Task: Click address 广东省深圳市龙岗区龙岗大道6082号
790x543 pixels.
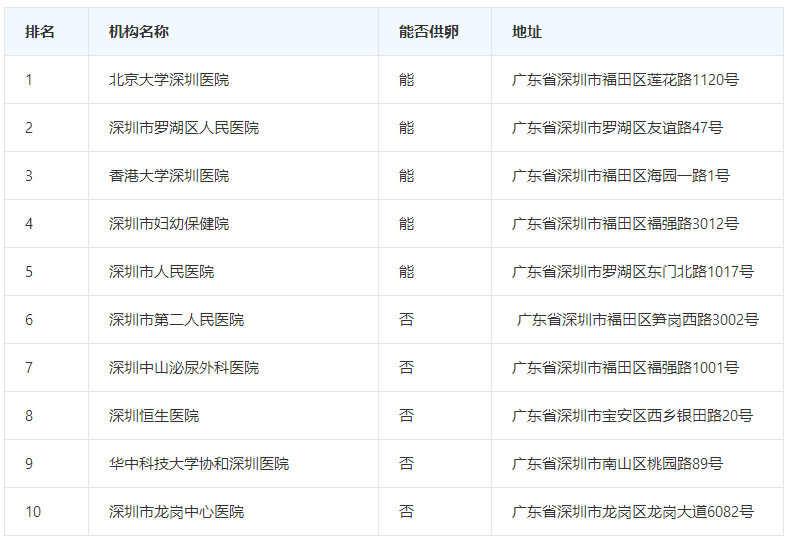Action: (x=633, y=512)
